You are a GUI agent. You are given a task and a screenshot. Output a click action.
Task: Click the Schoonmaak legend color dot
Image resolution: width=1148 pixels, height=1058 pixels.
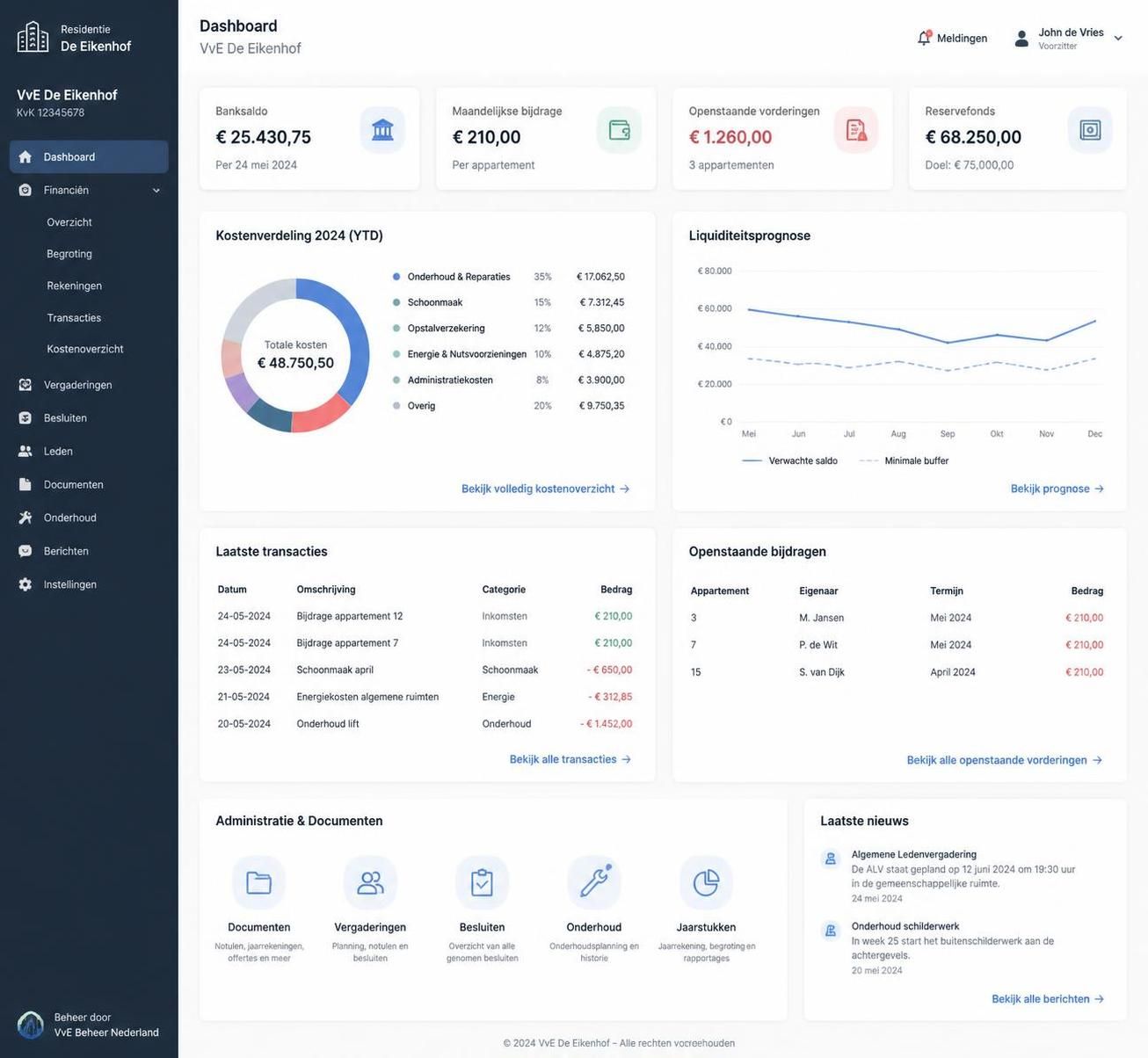(x=396, y=302)
